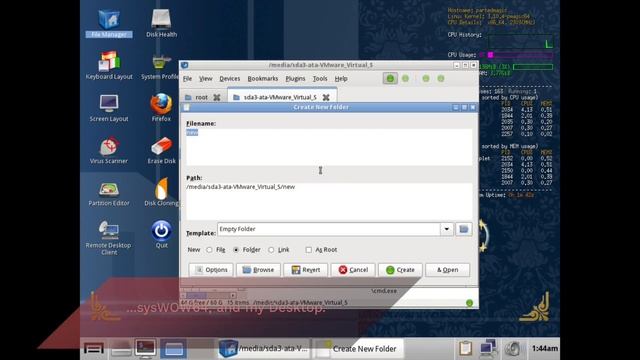Viewport: 640px width, 360px height.
Task: Click the Revert button
Action: point(306,270)
